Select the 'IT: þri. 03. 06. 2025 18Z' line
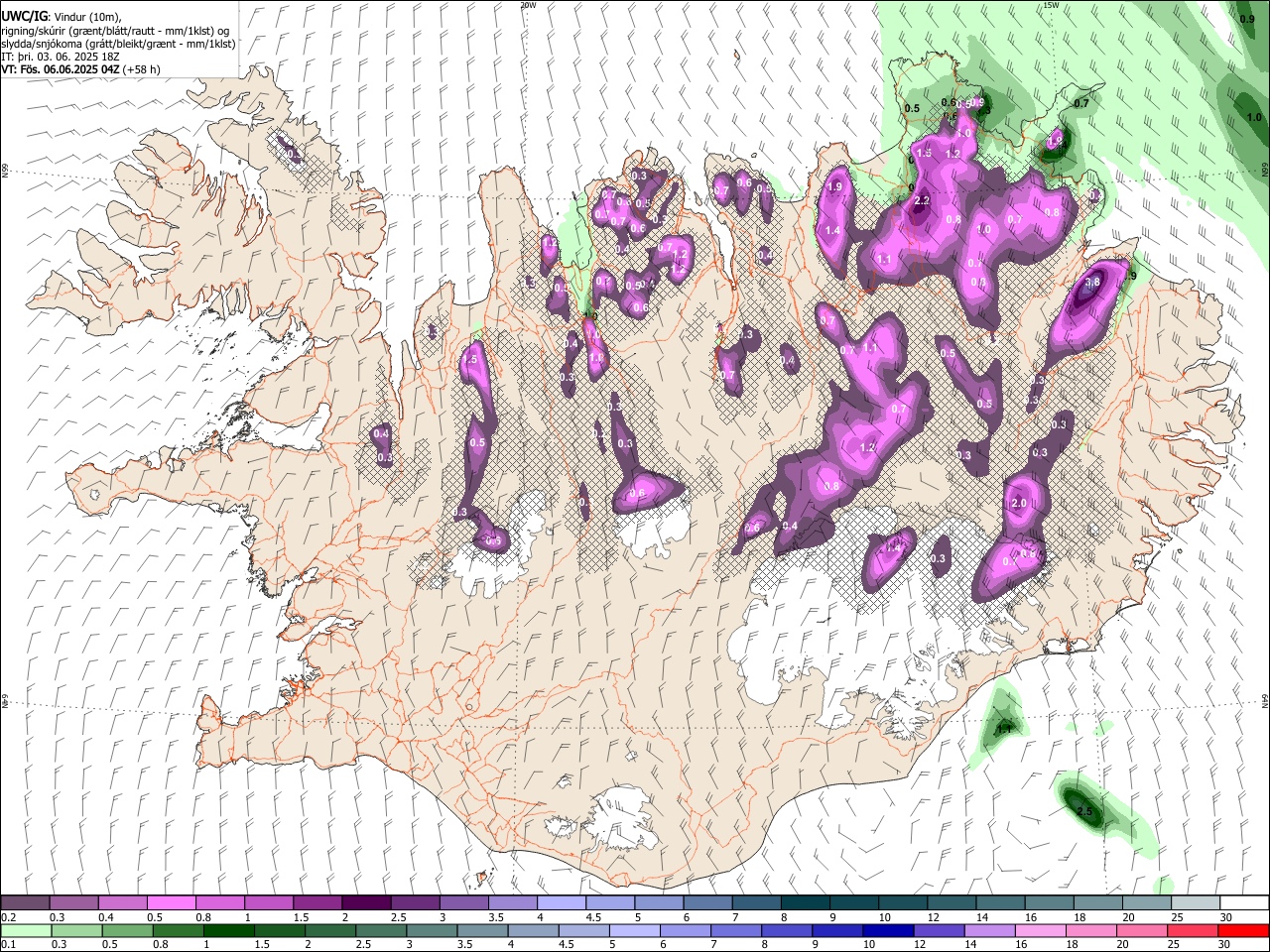This screenshot has height=952, width=1270. 61,57
